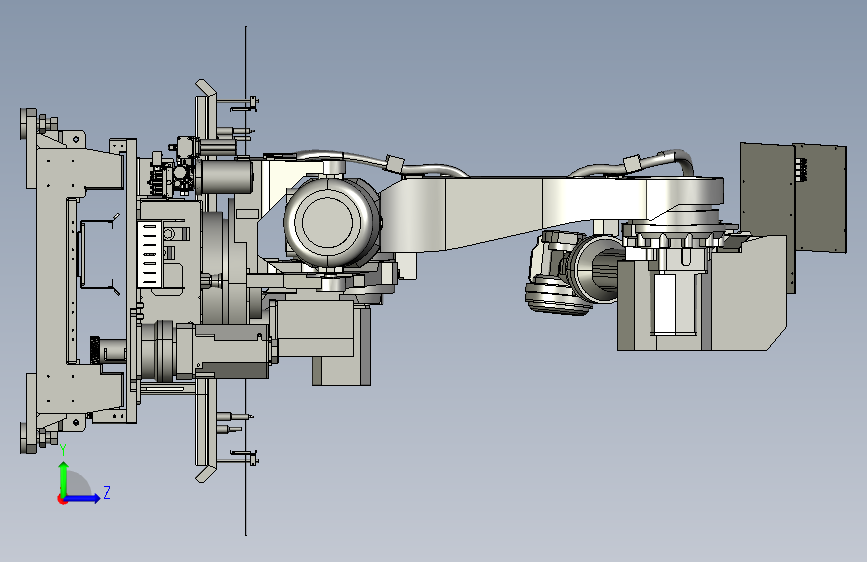Click the red X axis origin dot of the triad

pyautogui.click(x=61, y=499)
